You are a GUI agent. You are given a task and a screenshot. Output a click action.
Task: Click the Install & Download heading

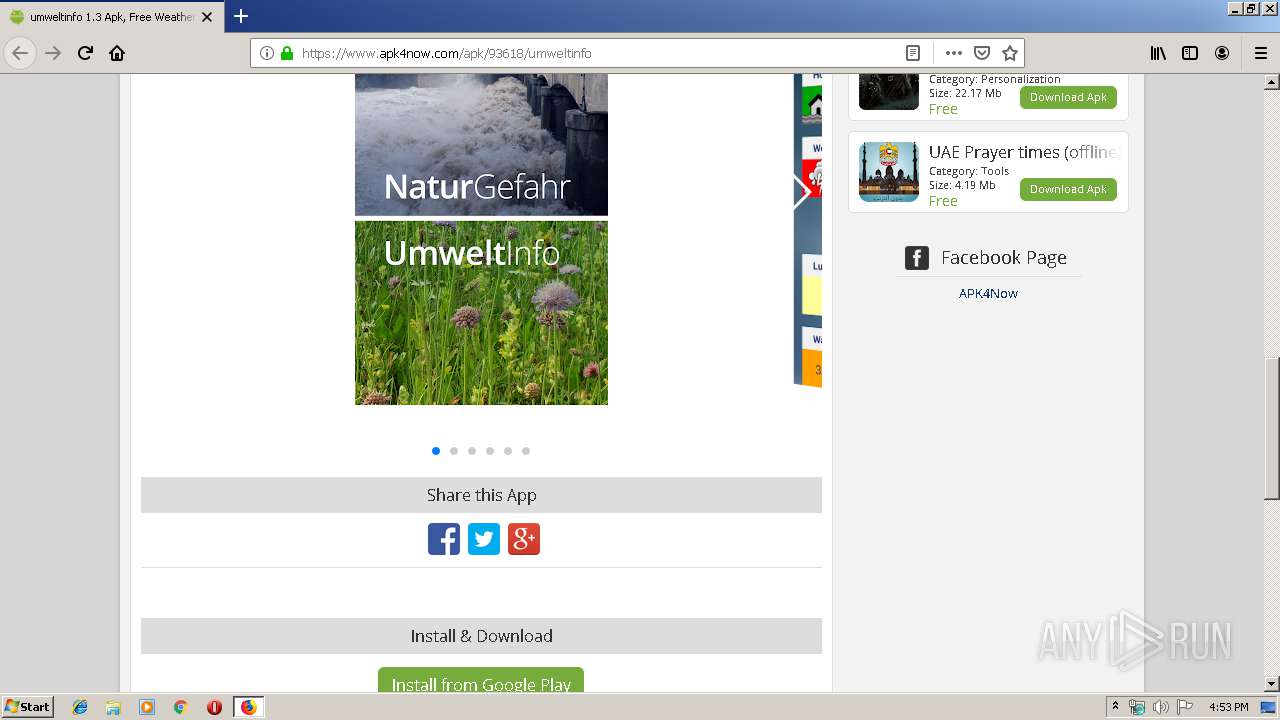[481, 636]
